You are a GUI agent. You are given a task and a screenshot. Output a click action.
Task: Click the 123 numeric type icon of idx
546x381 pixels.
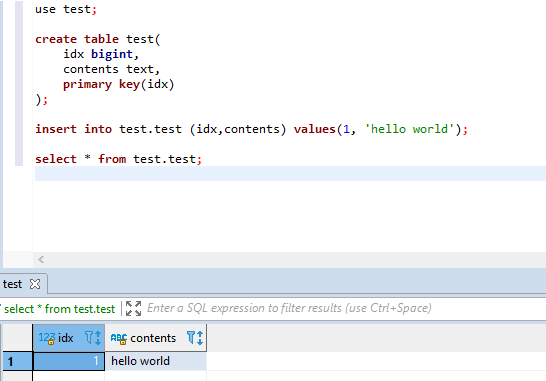pos(47,338)
